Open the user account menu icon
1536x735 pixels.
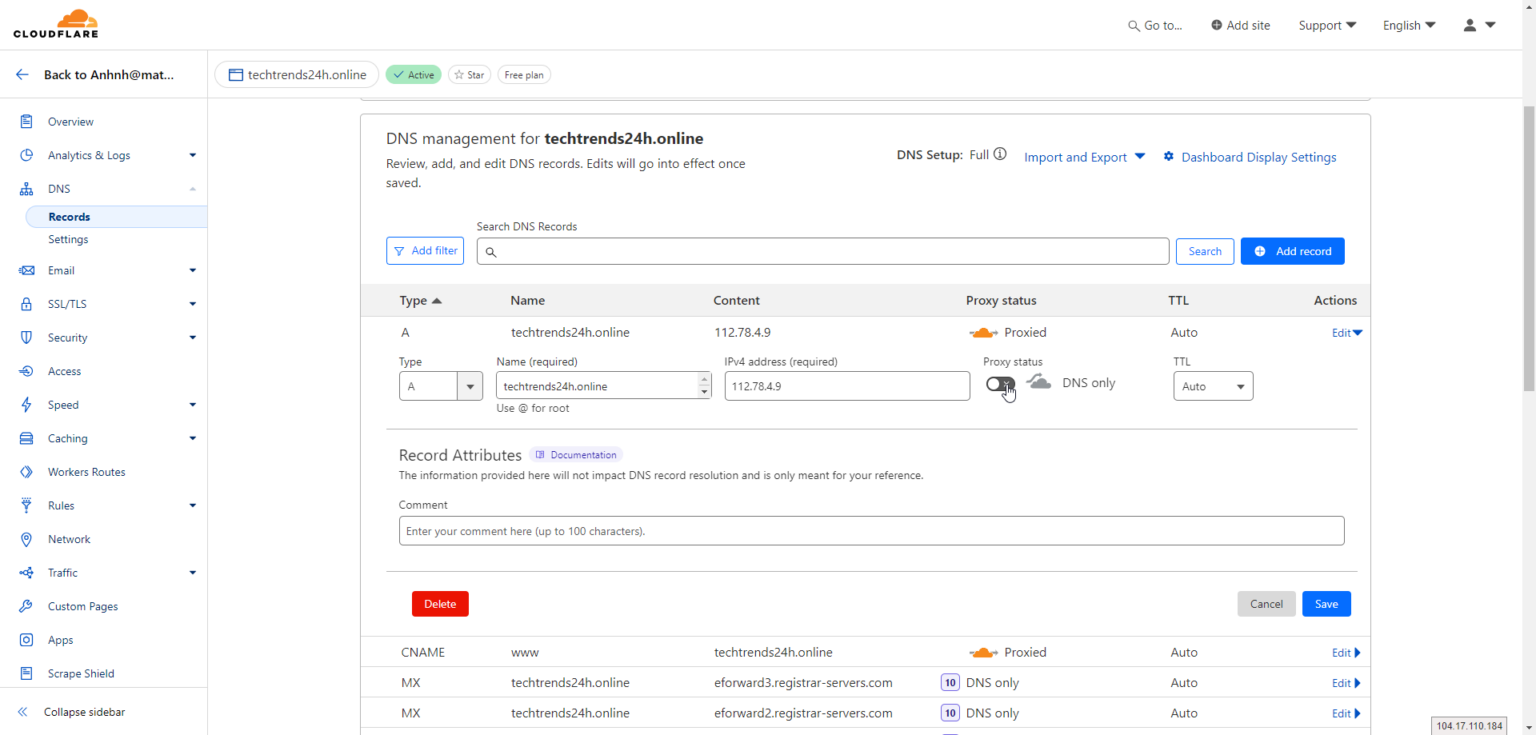[x=1479, y=25]
